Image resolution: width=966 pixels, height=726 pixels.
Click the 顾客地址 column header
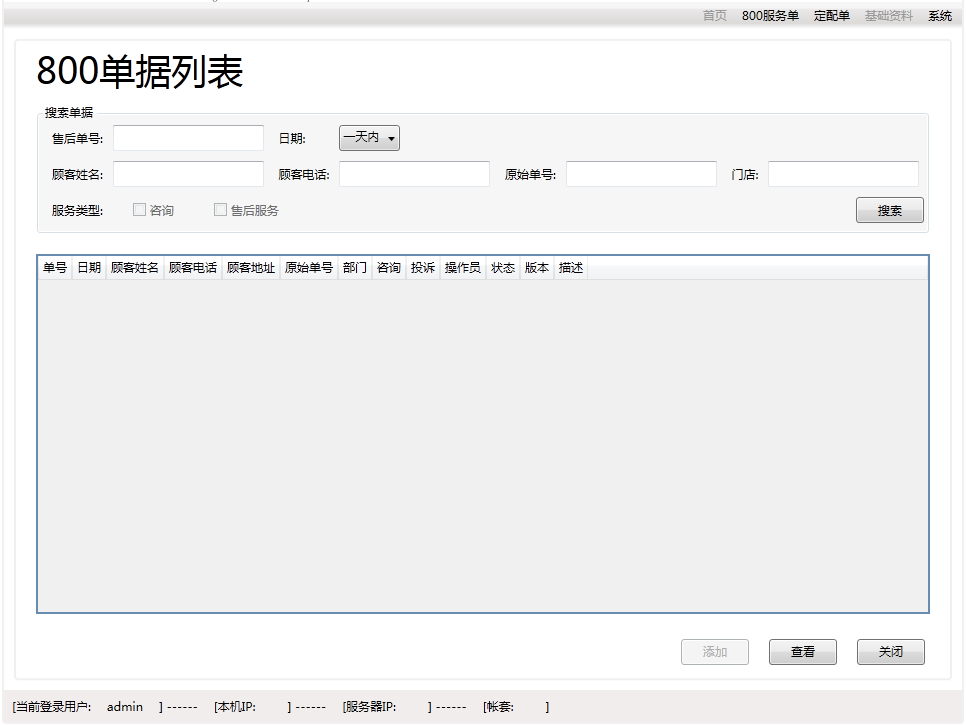pos(251,267)
